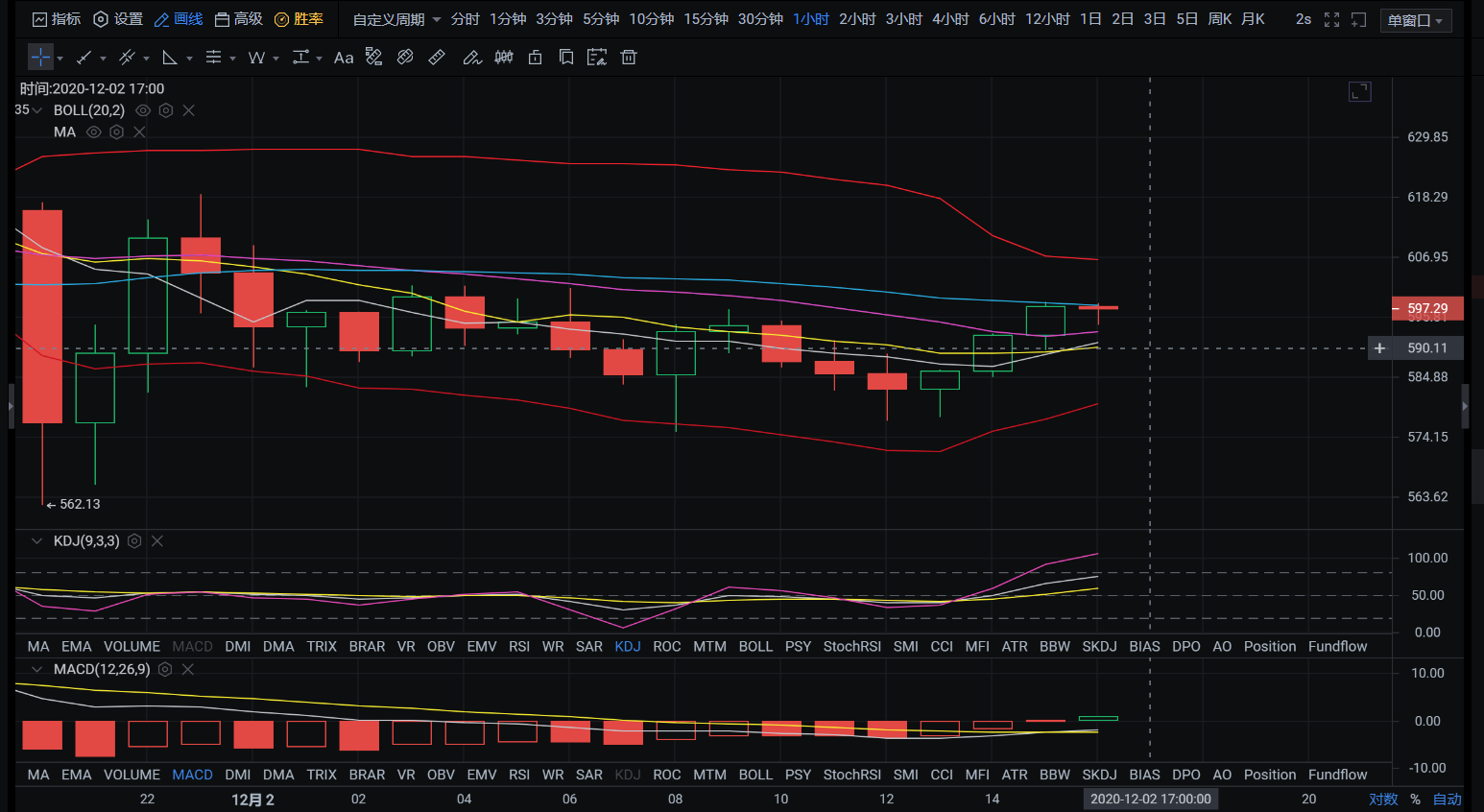The height and width of the screenshot is (812, 1484).
Task: Select the ruler measurement tool
Action: point(437,58)
